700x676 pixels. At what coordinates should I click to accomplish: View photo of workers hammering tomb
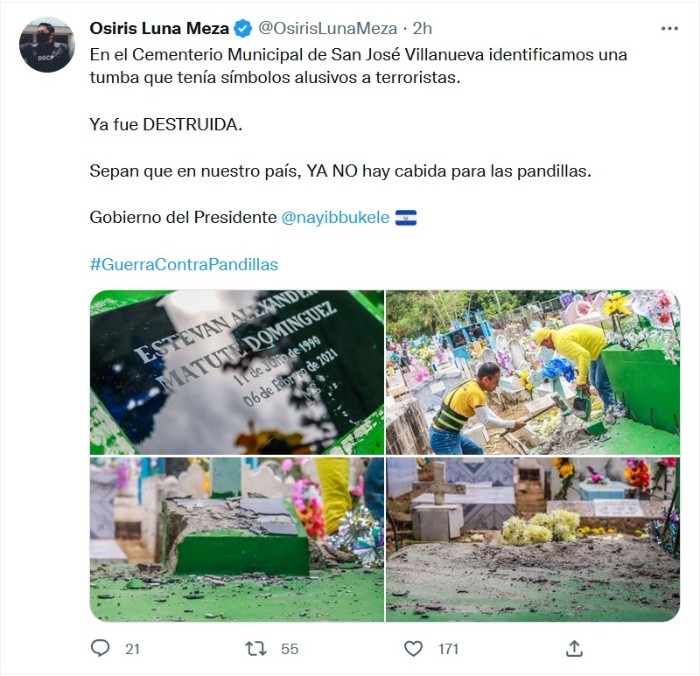(x=533, y=372)
